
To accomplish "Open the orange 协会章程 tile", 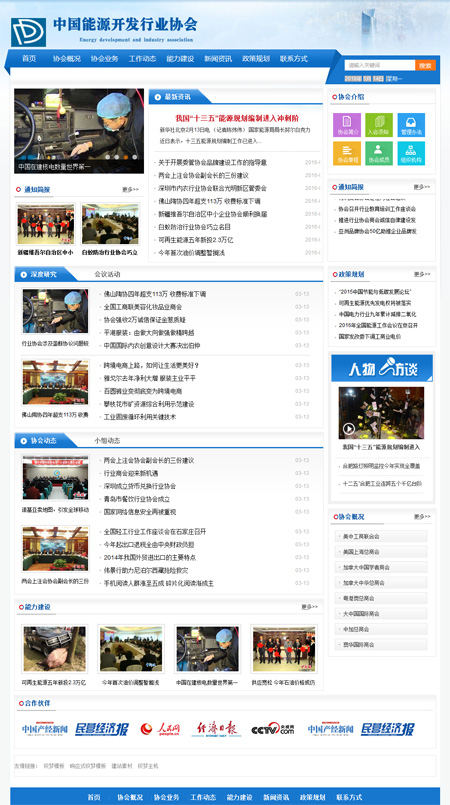I will click(347, 153).
